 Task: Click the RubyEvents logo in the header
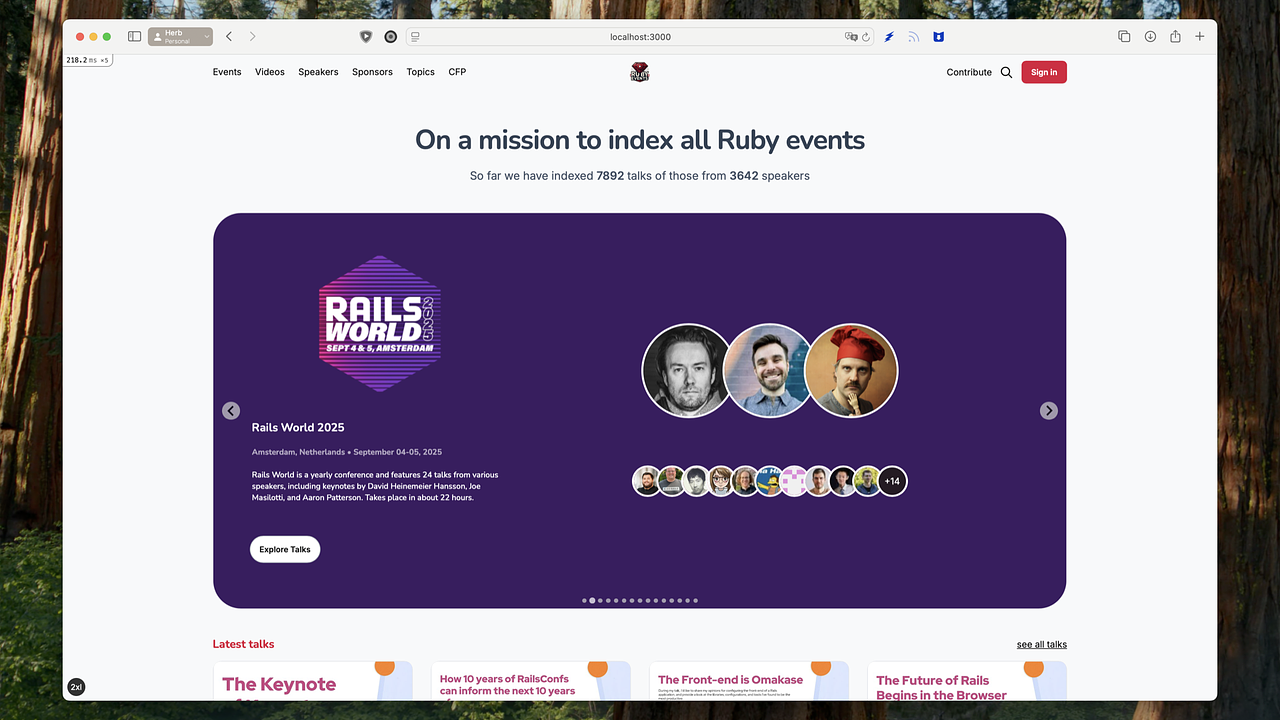tap(640, 72)
